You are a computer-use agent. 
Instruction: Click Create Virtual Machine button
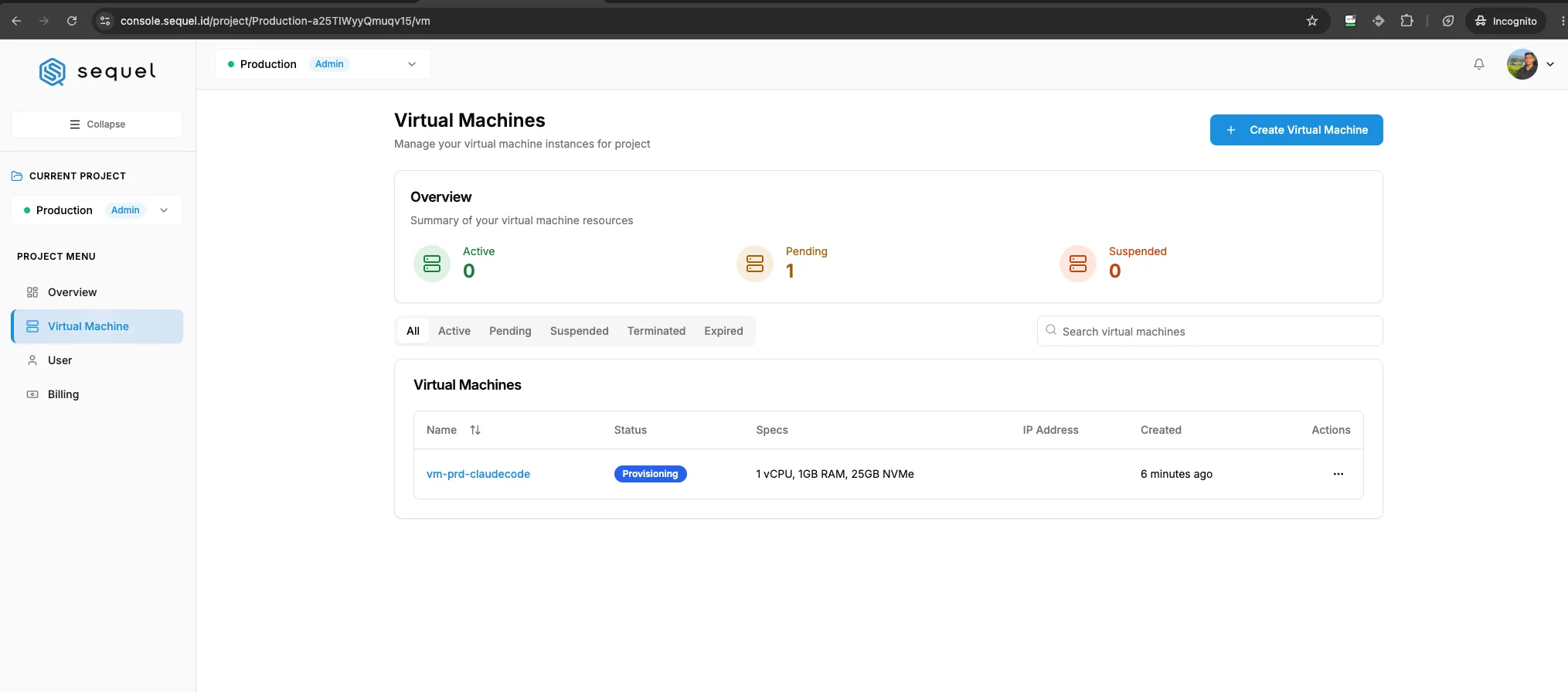[x=1296, y=130]
